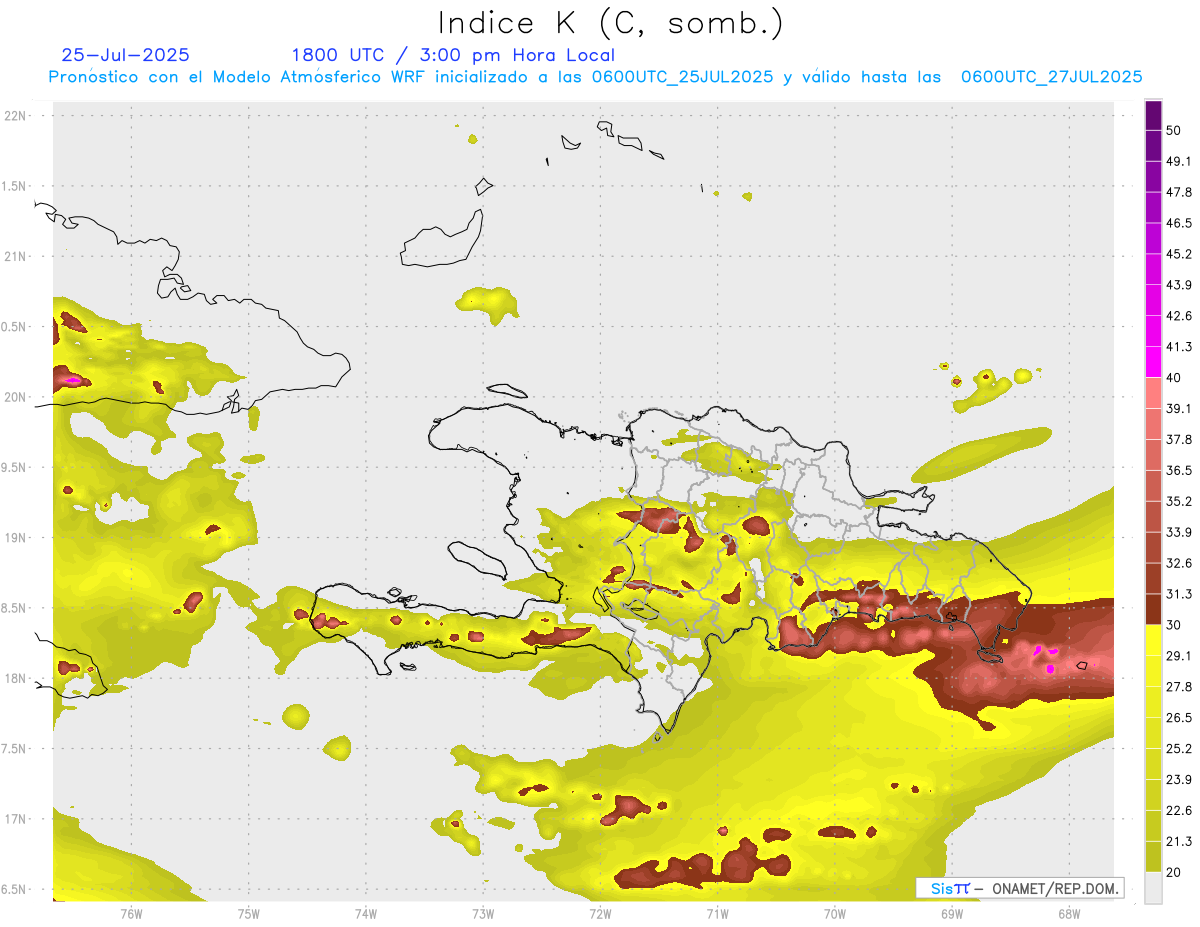
Task: Click the colorbar value '31.3'
Action: pos(1179,594)
